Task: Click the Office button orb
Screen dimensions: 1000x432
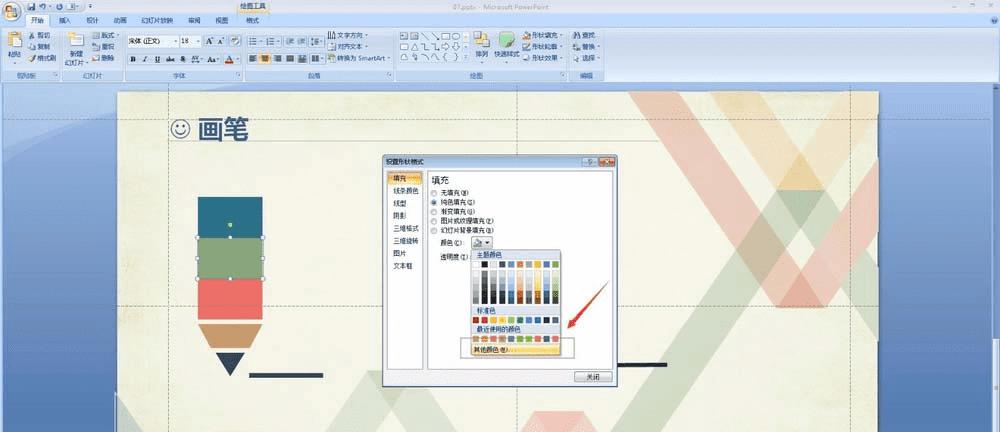Action: (x=12, y=11)
